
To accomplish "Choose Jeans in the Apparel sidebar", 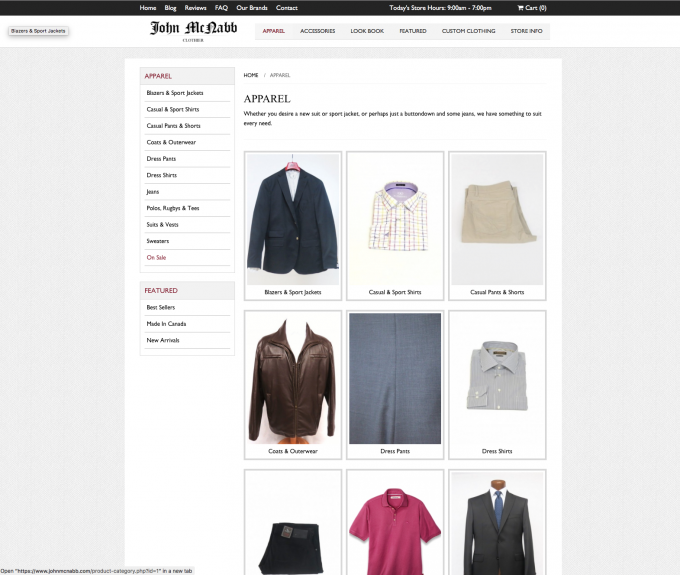I will [x=153, y=192].
